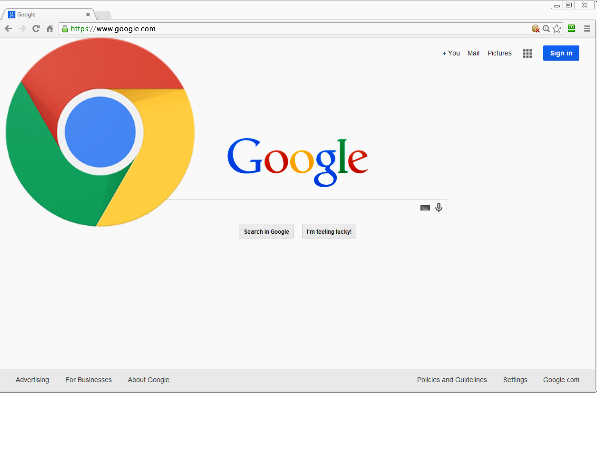The width and height of the screenshot is (600, 450).
Task: Click the Forward navigation arrow
Action: coord(22,29)
